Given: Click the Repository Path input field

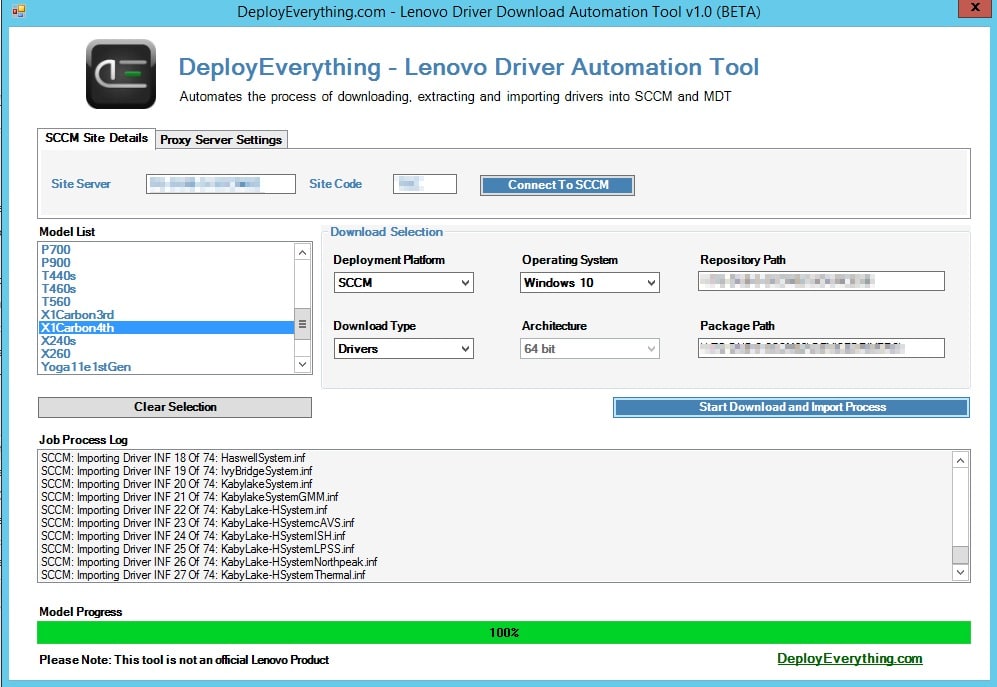Looking at the screenshot, I should [x=821, y=281].
